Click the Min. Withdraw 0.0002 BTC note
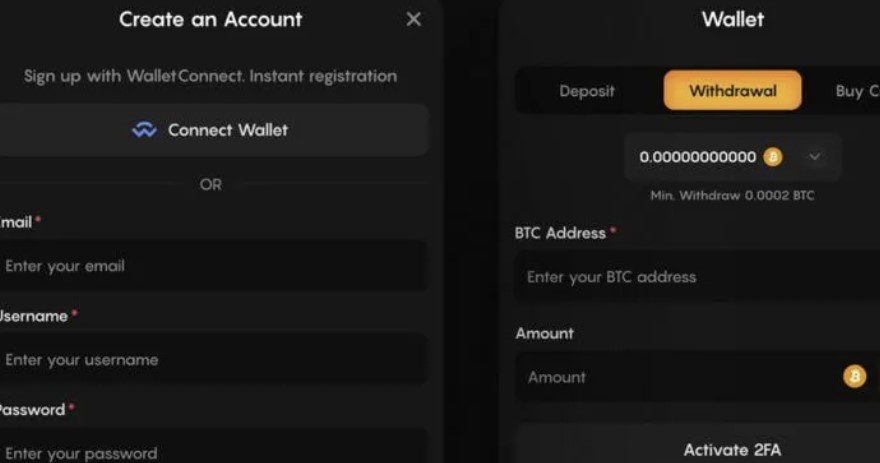 732,195
